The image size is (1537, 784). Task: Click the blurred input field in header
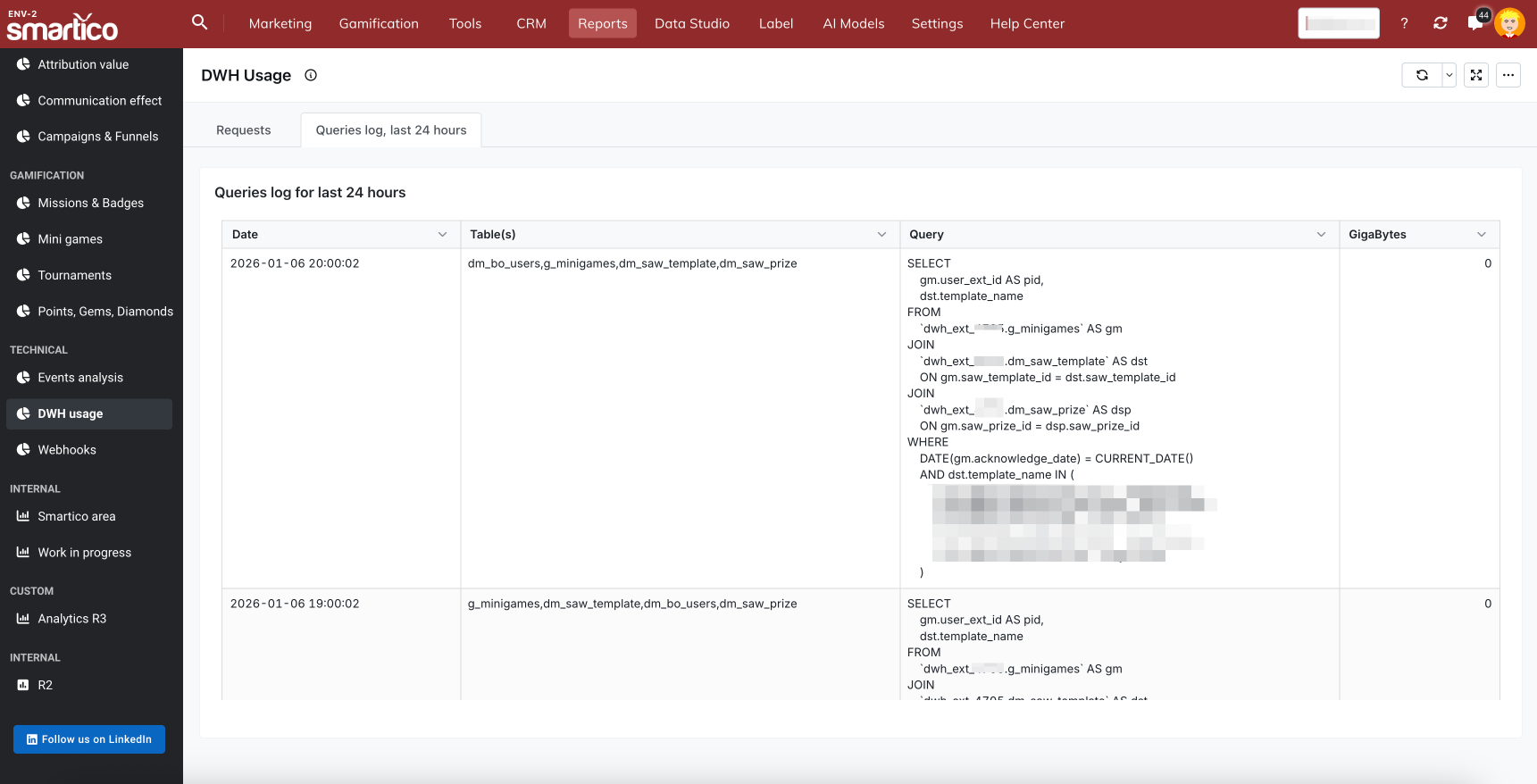coord(1338,23)
